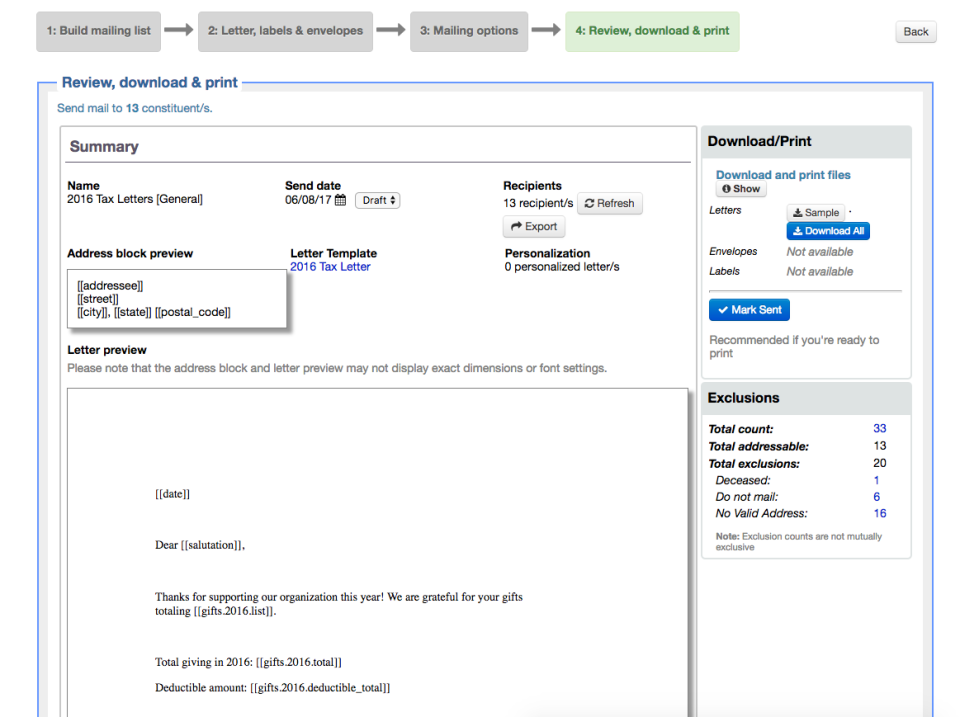
Task: Open the send date calendar icon
Action: click(x=340, y=200)
